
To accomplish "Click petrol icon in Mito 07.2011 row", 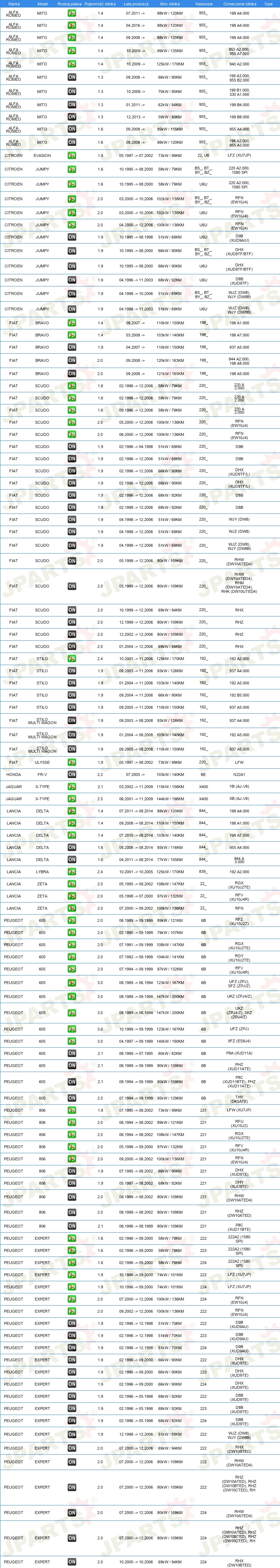I will (71, 13).
